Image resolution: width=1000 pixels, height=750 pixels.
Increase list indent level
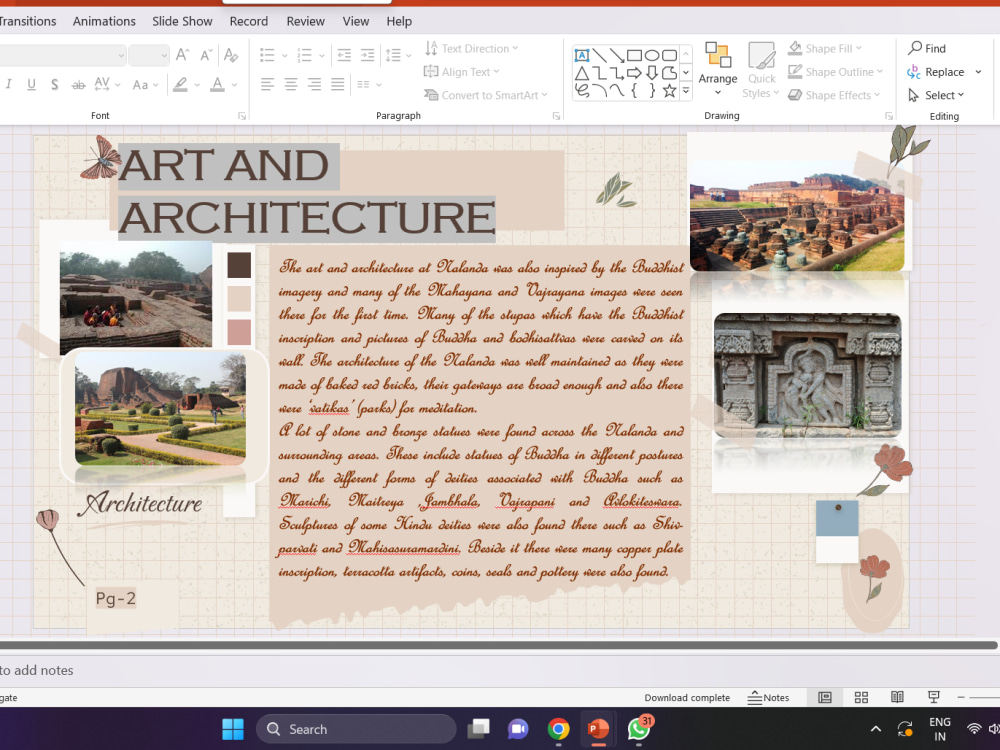coord(368,55)
